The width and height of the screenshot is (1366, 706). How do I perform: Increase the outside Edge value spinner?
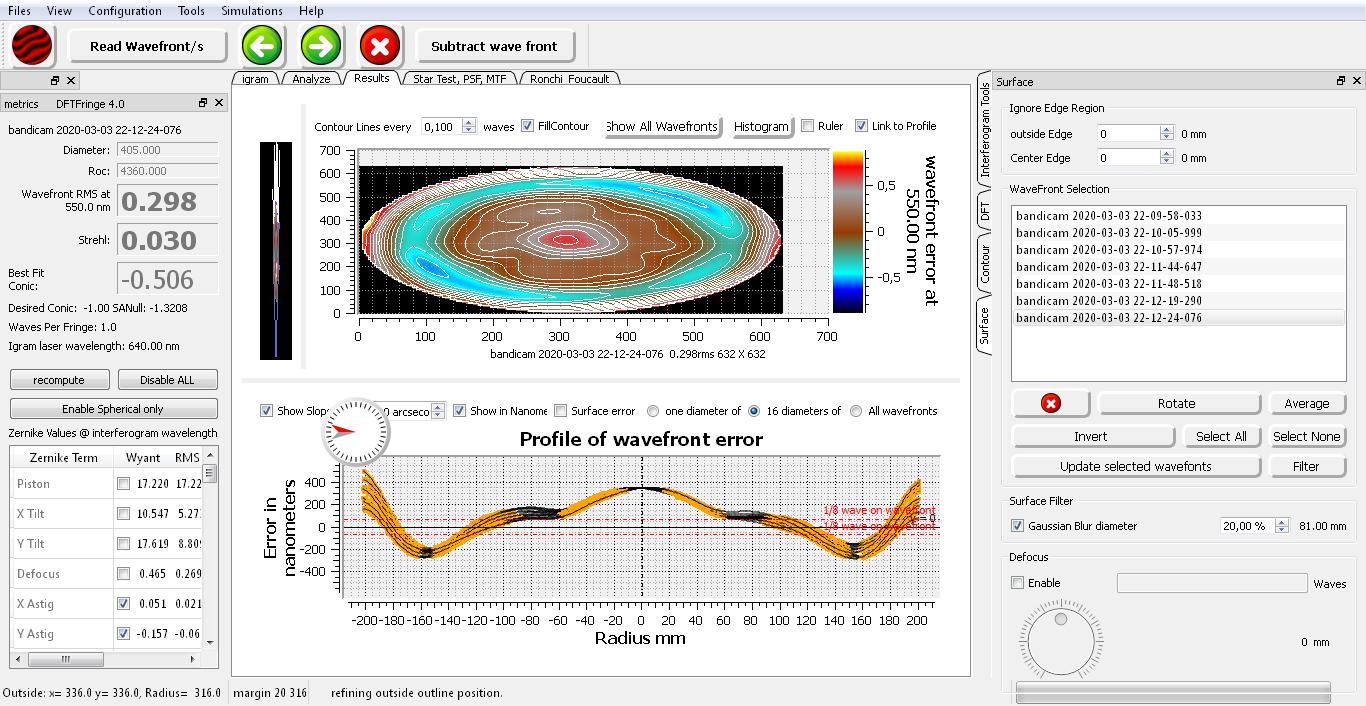(1166, 130)
